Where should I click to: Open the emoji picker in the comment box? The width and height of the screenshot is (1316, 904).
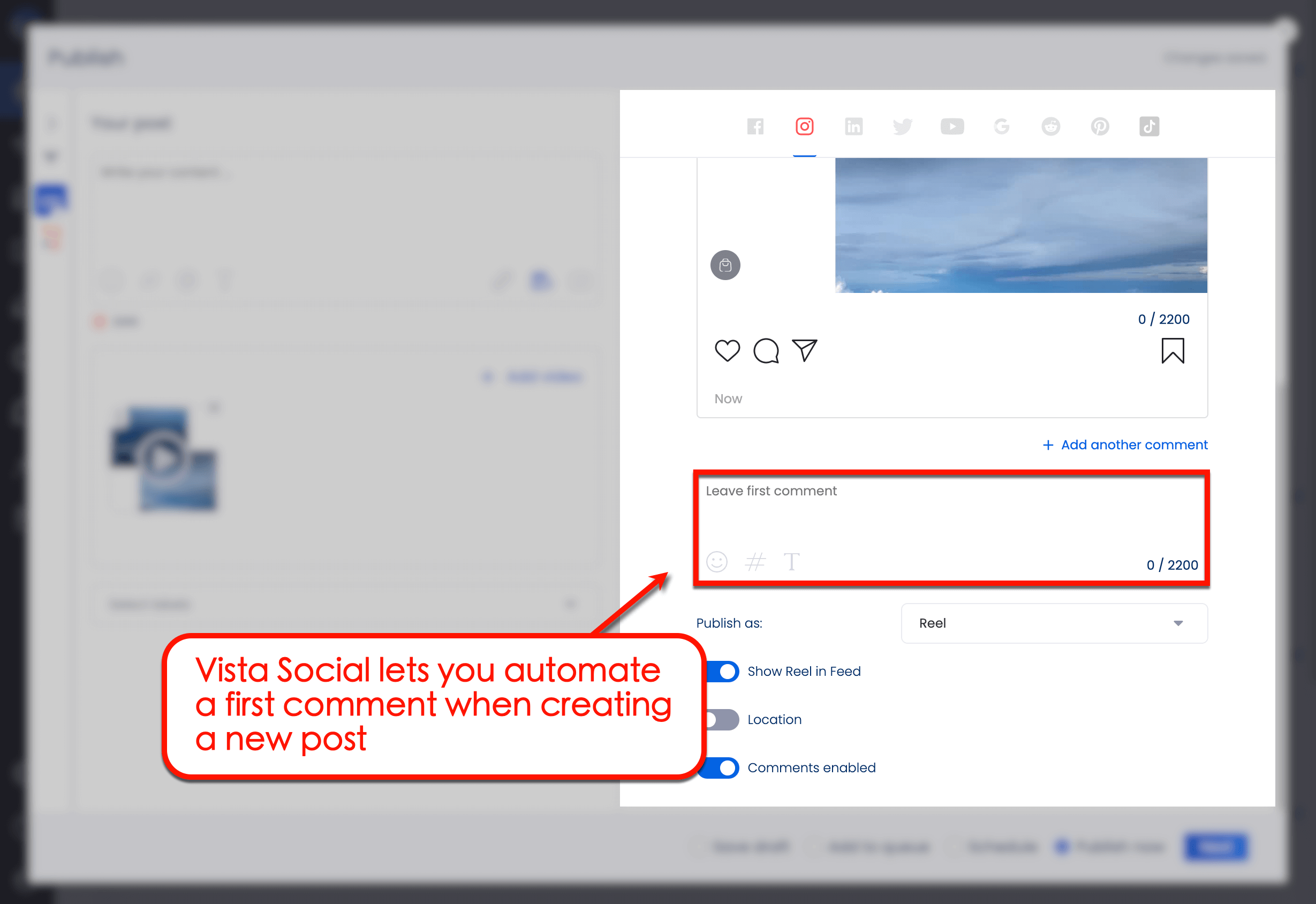[717, 561]
